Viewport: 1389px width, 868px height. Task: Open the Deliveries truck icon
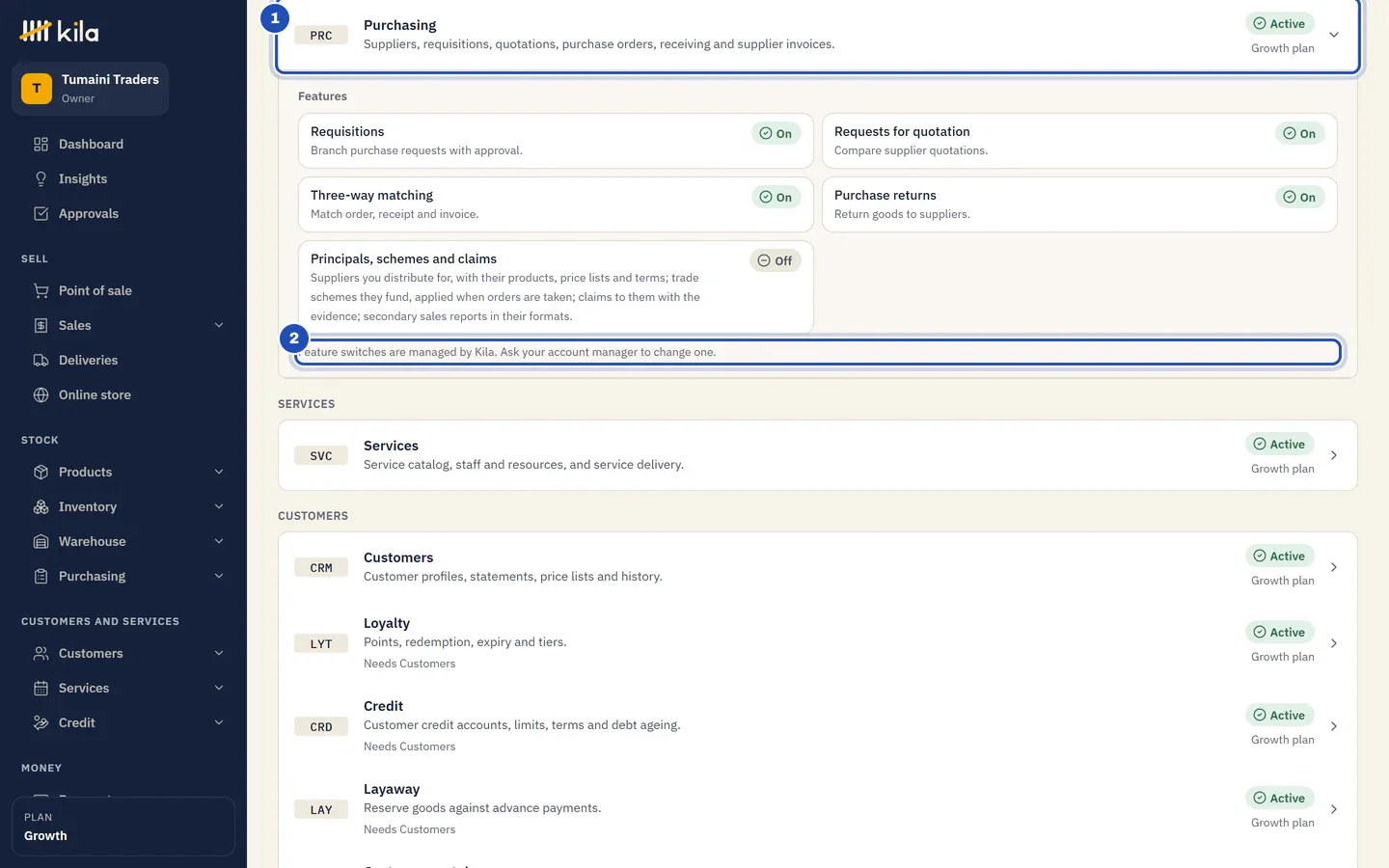coord(41,361)
